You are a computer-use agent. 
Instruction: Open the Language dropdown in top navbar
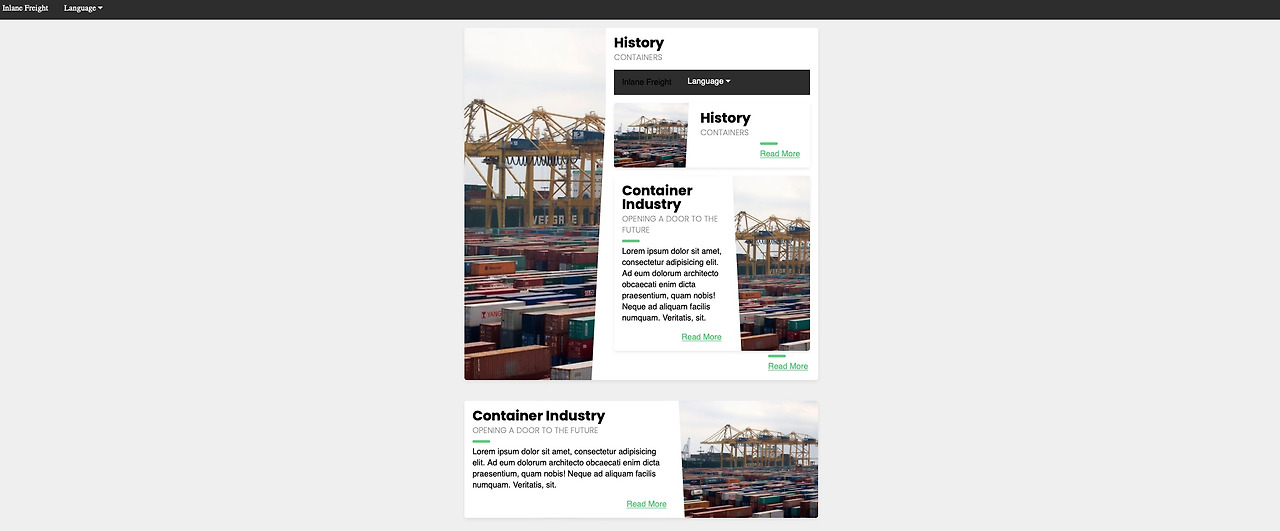(82, 8)
